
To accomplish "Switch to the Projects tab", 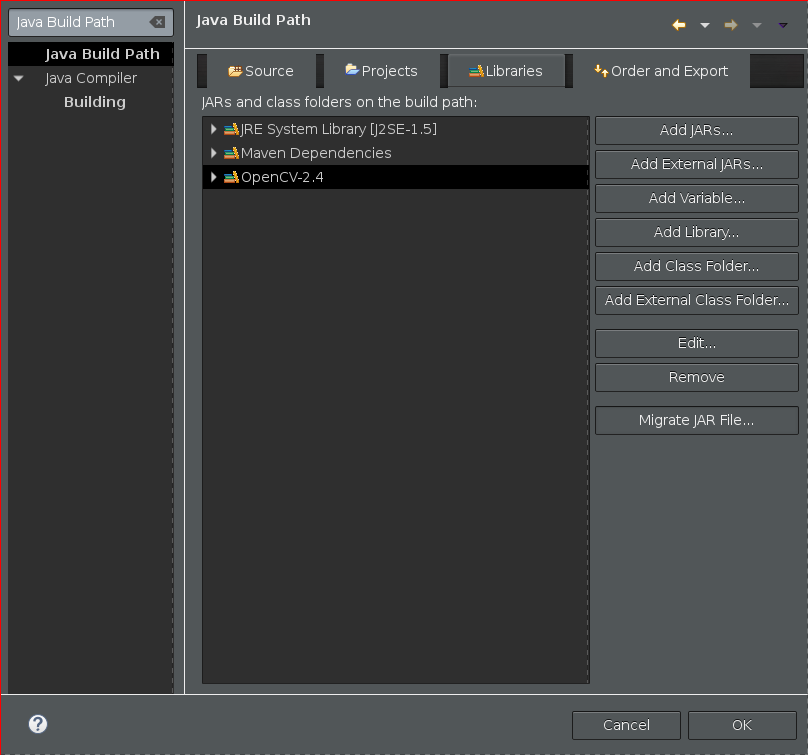I will coord(381,70).
